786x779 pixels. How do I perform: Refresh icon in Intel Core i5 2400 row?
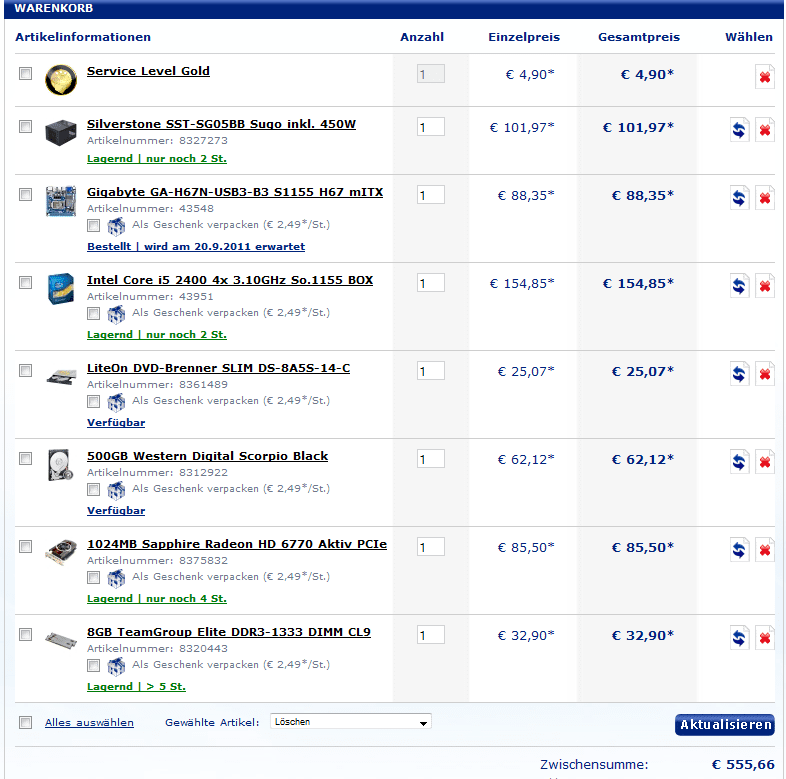coord(739,286)
